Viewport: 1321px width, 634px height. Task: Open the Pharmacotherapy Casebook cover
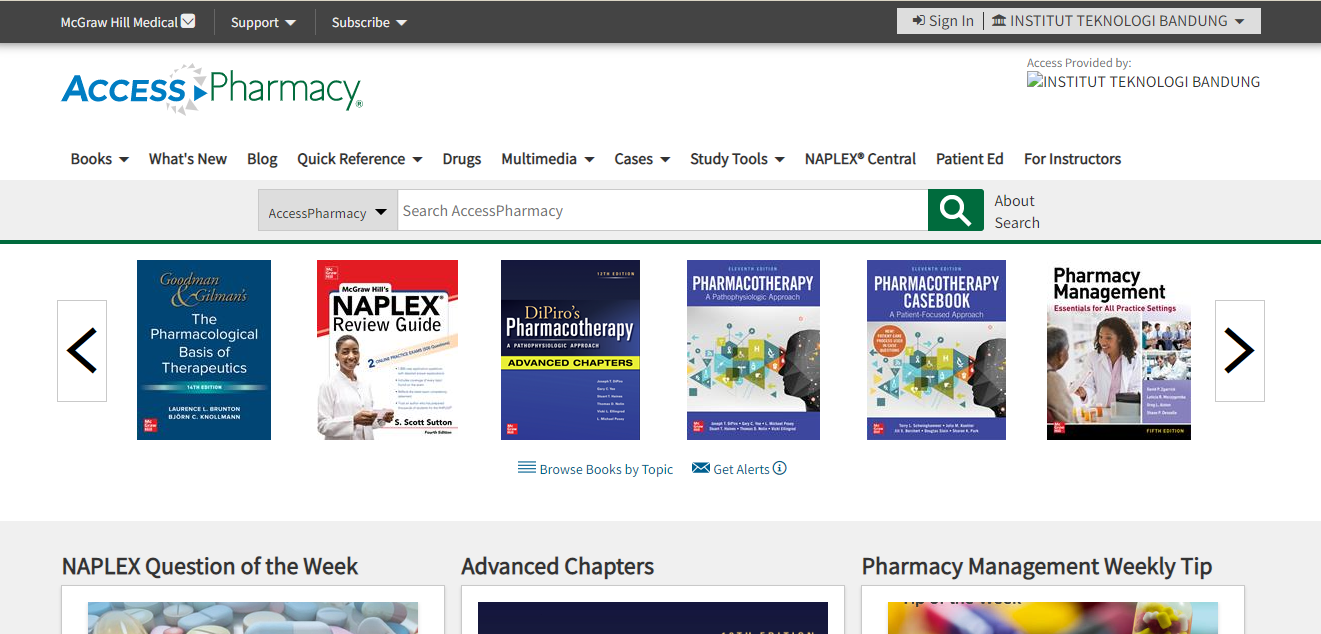coord(936,350)
